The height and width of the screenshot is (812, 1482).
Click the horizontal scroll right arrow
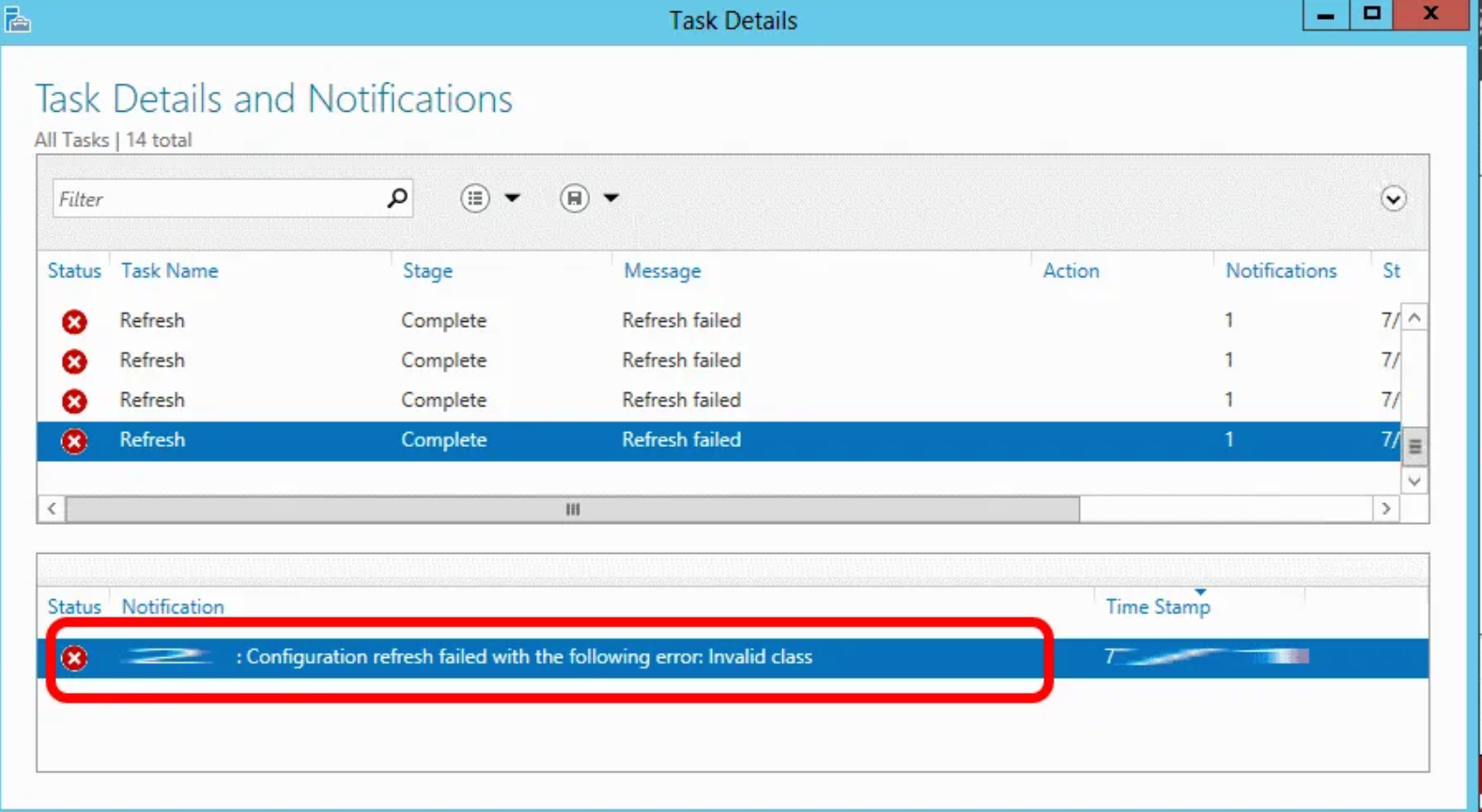pos(1386,509)
